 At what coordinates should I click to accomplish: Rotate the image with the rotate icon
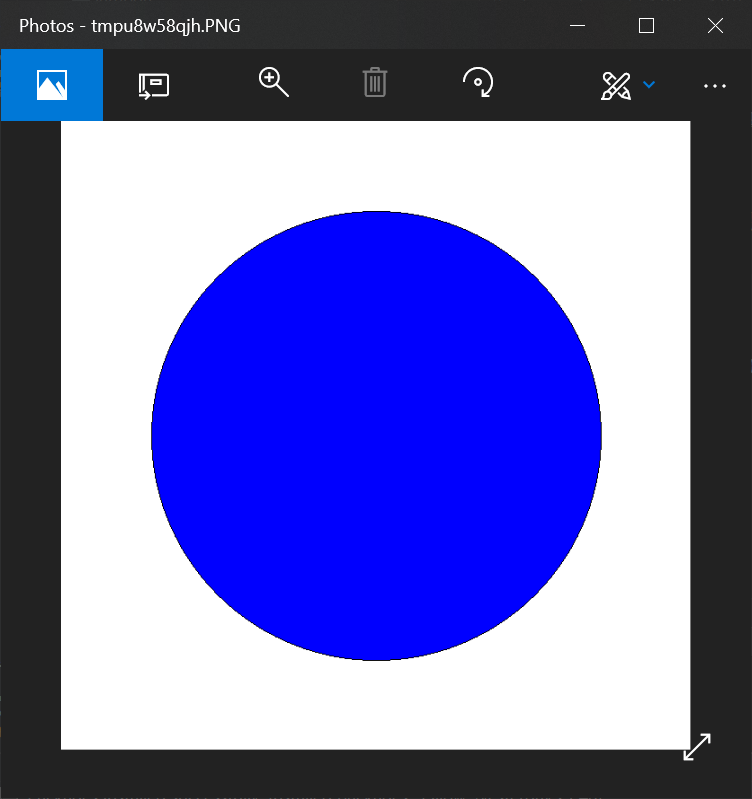tap(478, 82)
